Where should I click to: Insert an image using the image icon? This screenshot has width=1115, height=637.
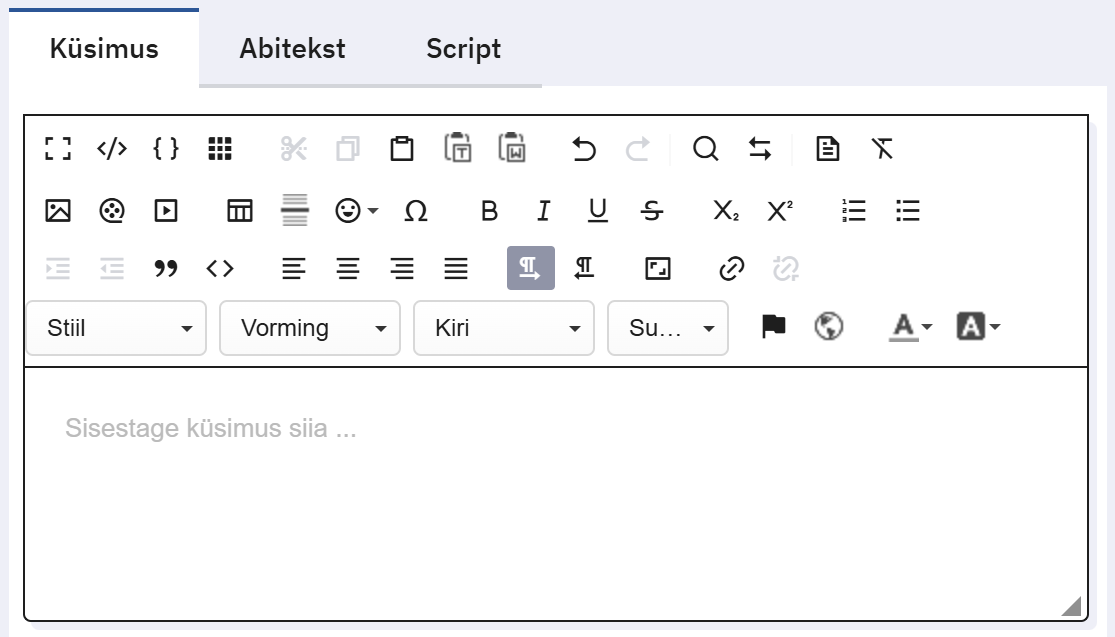pos(58,211)
